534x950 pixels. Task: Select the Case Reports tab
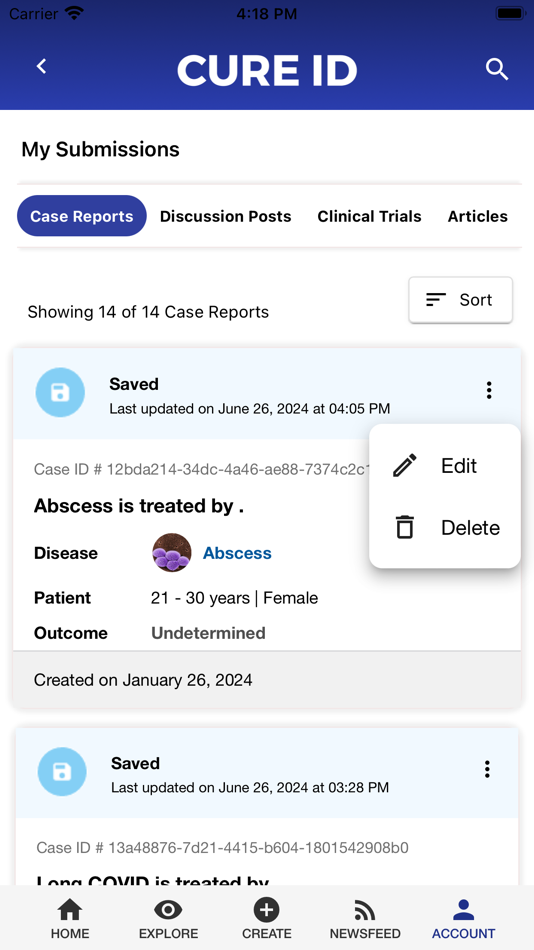[82, 216]
